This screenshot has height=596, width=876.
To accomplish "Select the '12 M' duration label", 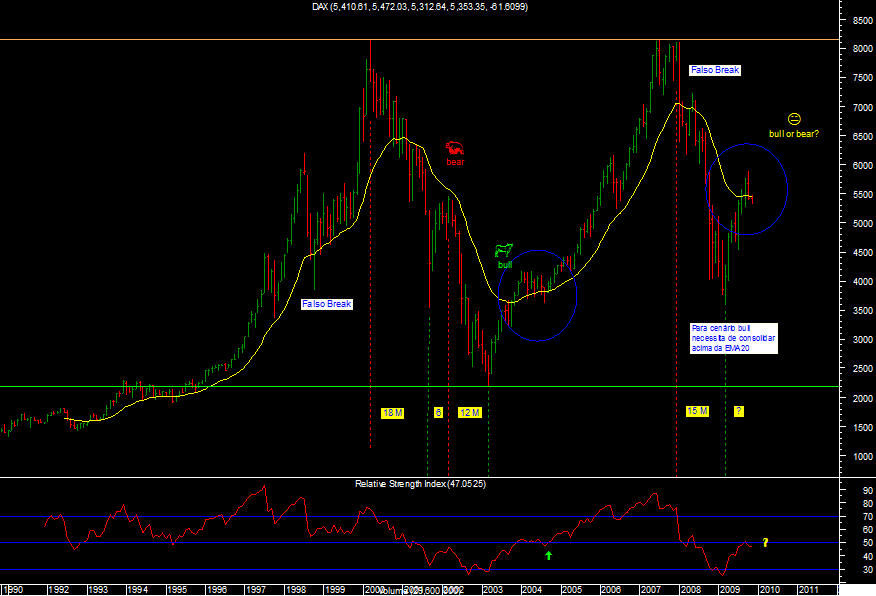I will click(470, 413).
